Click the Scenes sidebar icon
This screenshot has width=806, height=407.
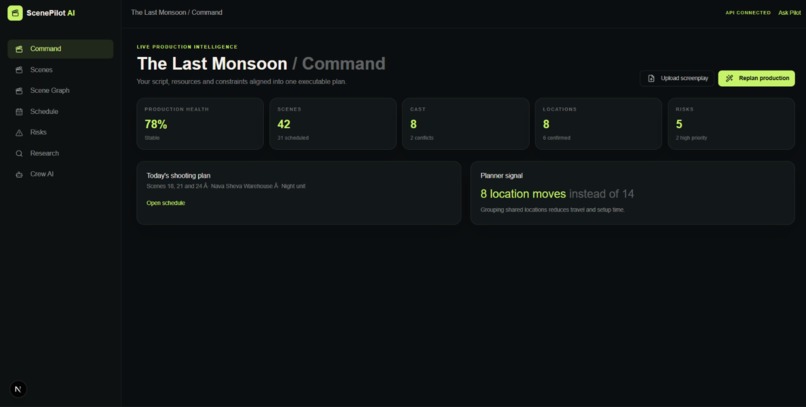19,70
